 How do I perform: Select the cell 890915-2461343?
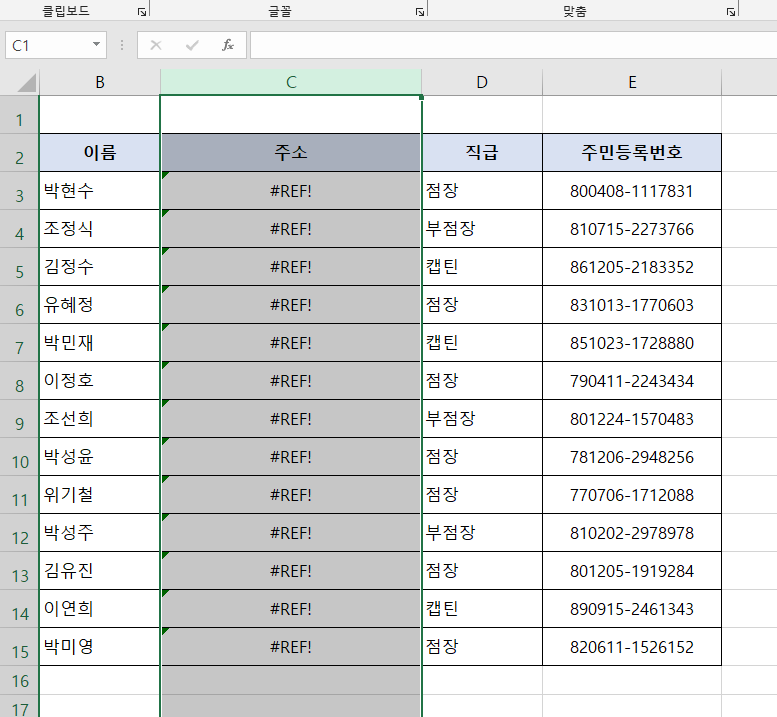pyautogui.click(x=632, y=609)
